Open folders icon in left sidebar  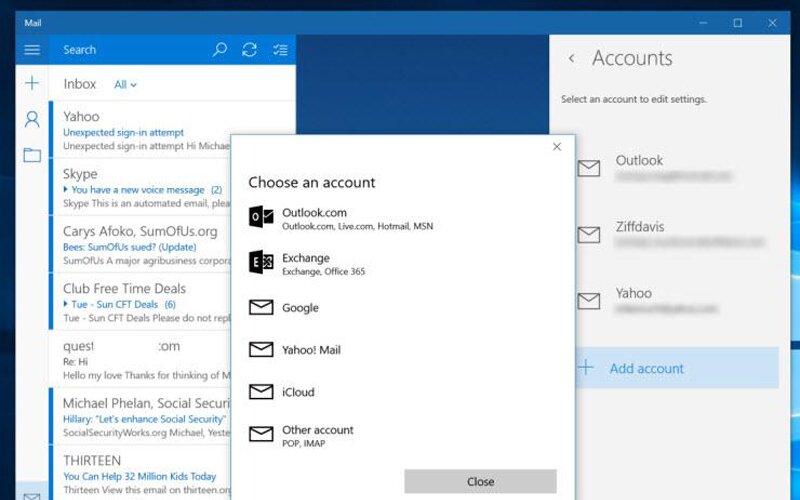[32, 155]
